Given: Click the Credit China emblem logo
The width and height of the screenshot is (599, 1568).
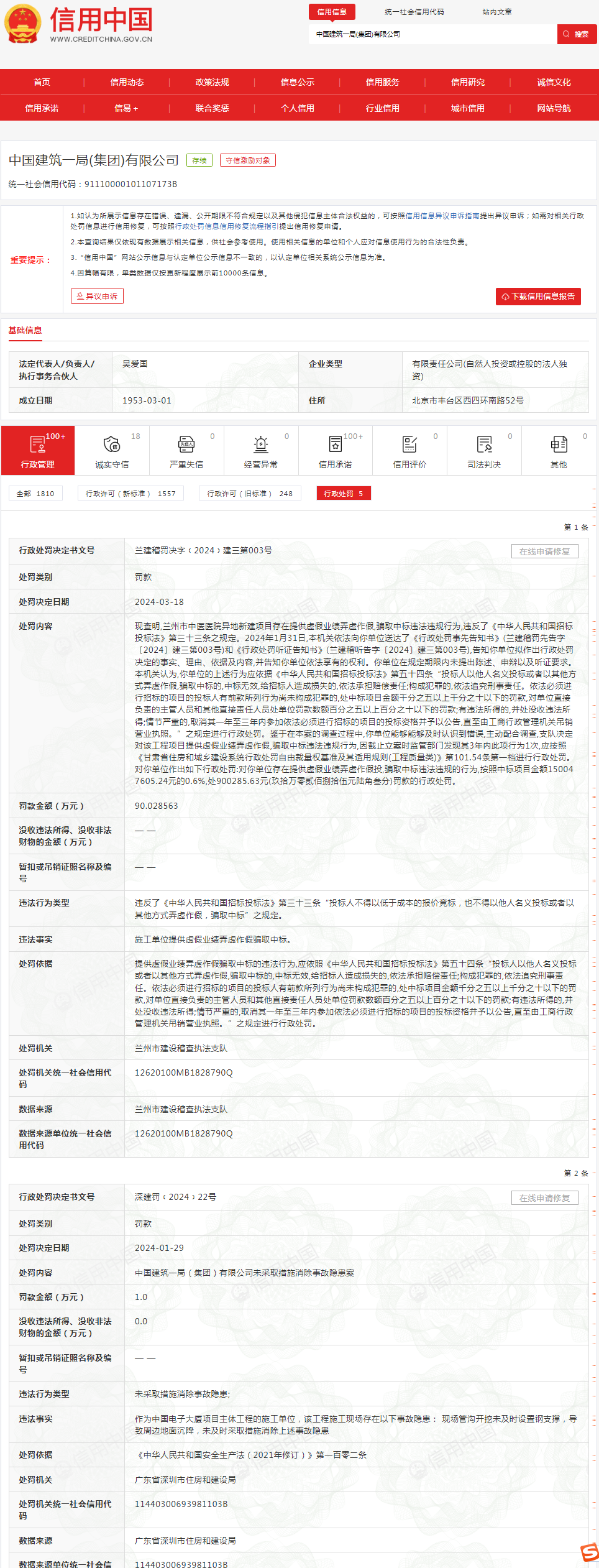Looking at the screenshot, I should [x=22, y=24].
